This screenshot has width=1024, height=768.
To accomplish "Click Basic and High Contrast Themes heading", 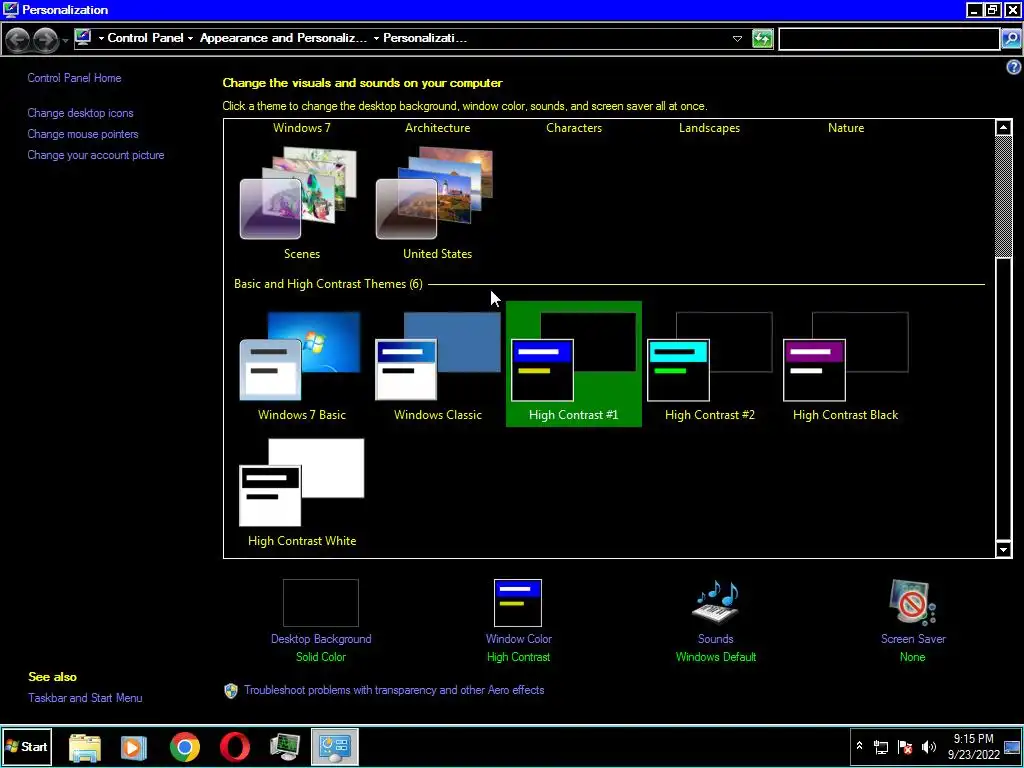I will pyautogui.click(x=328, y=284).
